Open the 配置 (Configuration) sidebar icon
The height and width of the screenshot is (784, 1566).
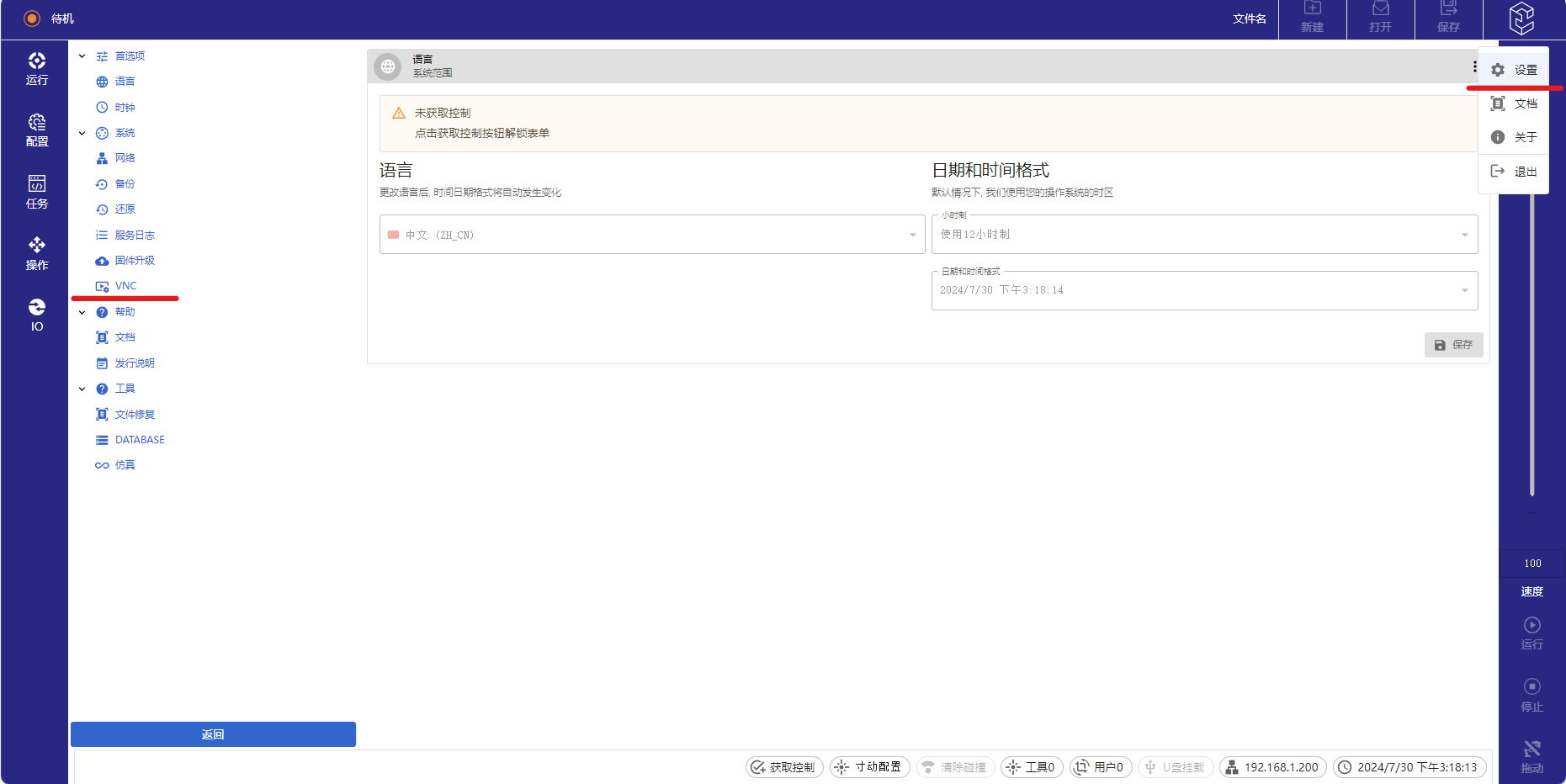(x=36, y=130)
